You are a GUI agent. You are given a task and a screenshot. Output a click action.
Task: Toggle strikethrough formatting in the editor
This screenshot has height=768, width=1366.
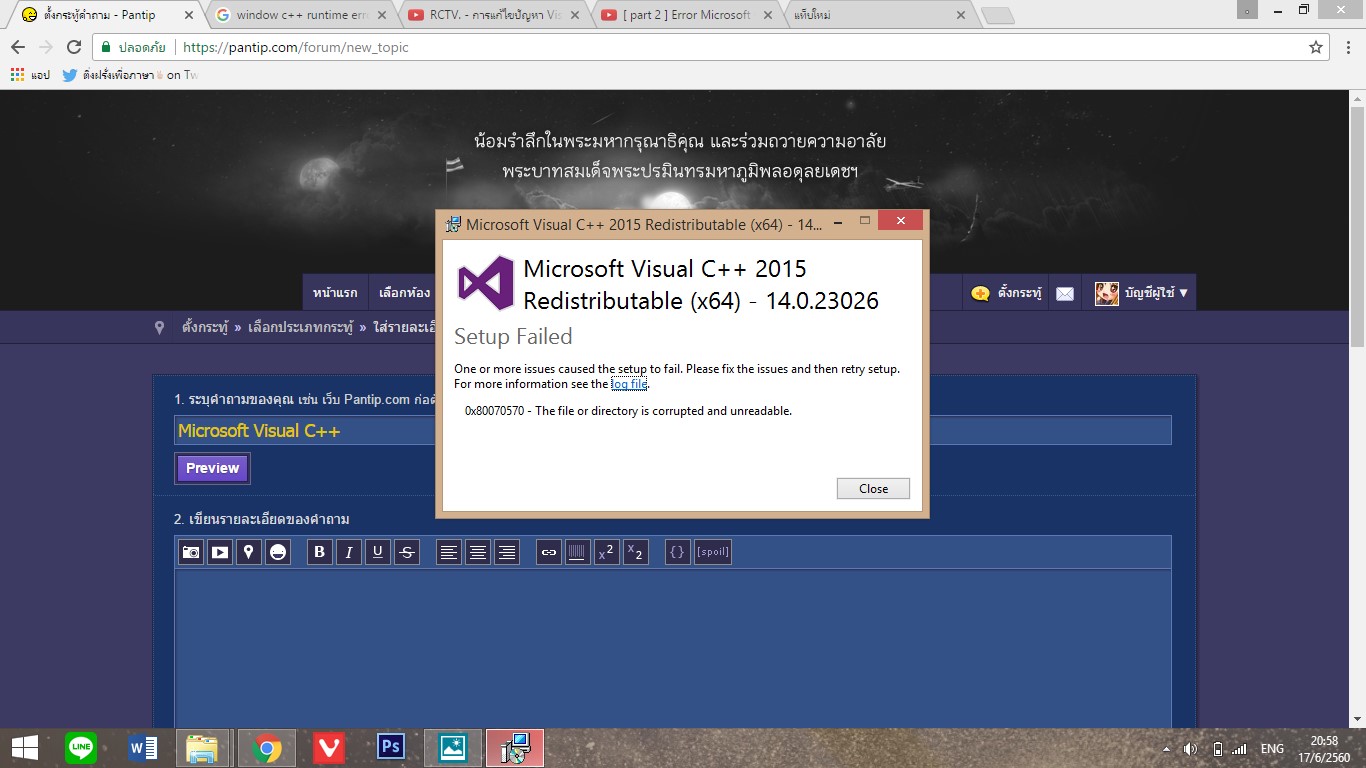pos(407,552)
